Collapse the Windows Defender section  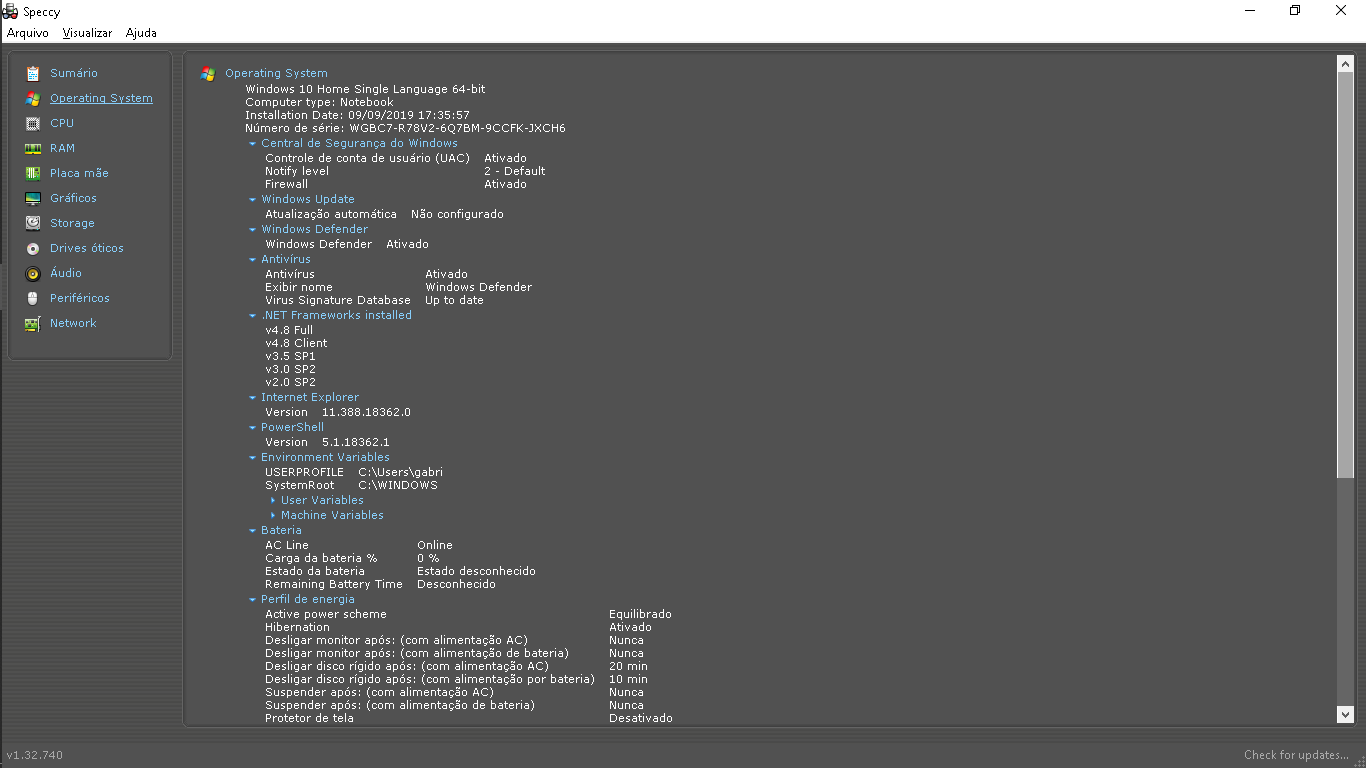(x=252, y=230)
